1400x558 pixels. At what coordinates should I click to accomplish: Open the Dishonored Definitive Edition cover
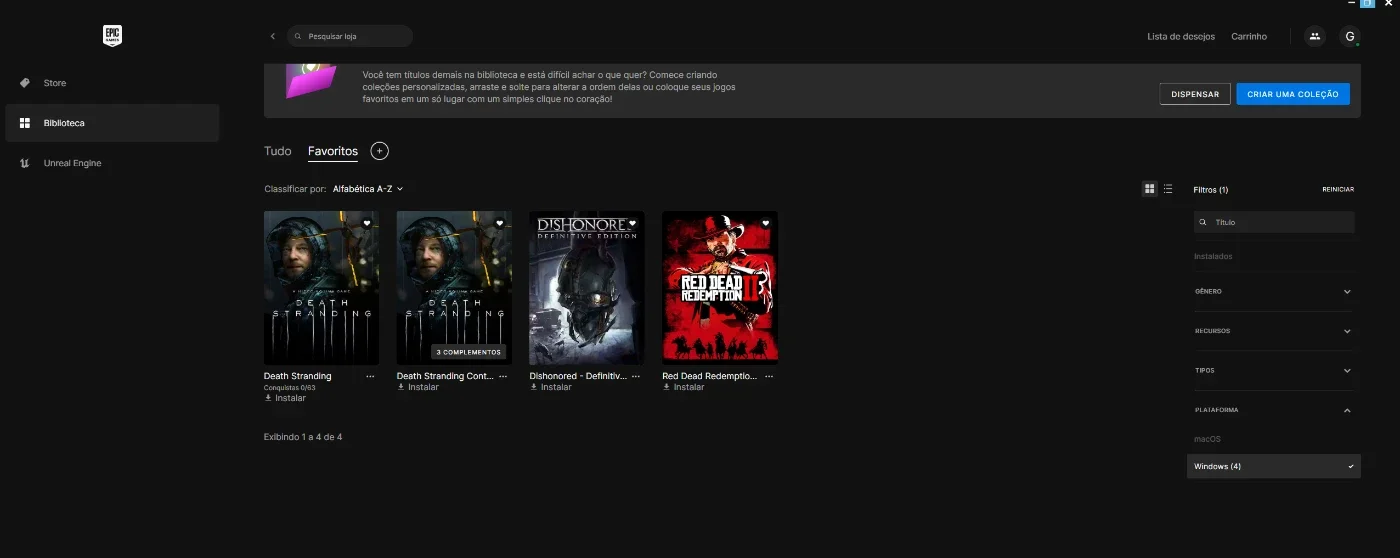coord(587,288)
